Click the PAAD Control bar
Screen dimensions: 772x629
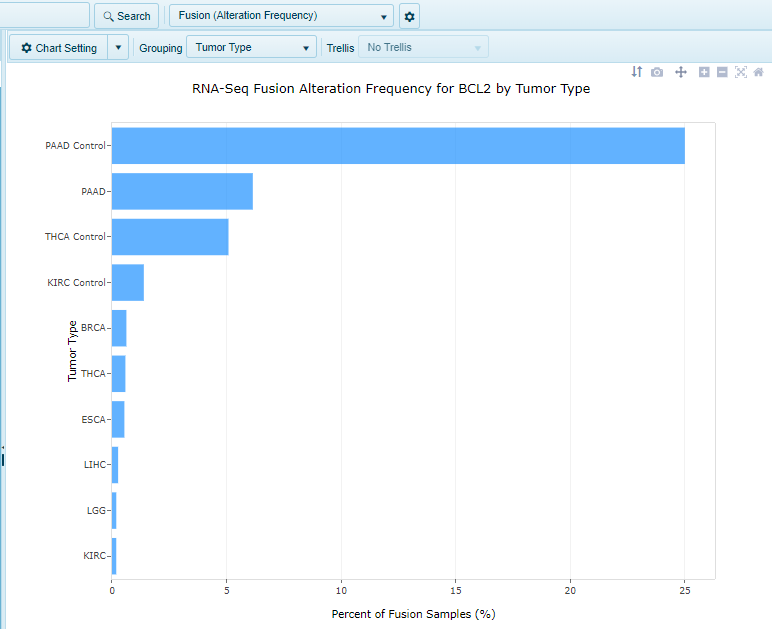397,146
